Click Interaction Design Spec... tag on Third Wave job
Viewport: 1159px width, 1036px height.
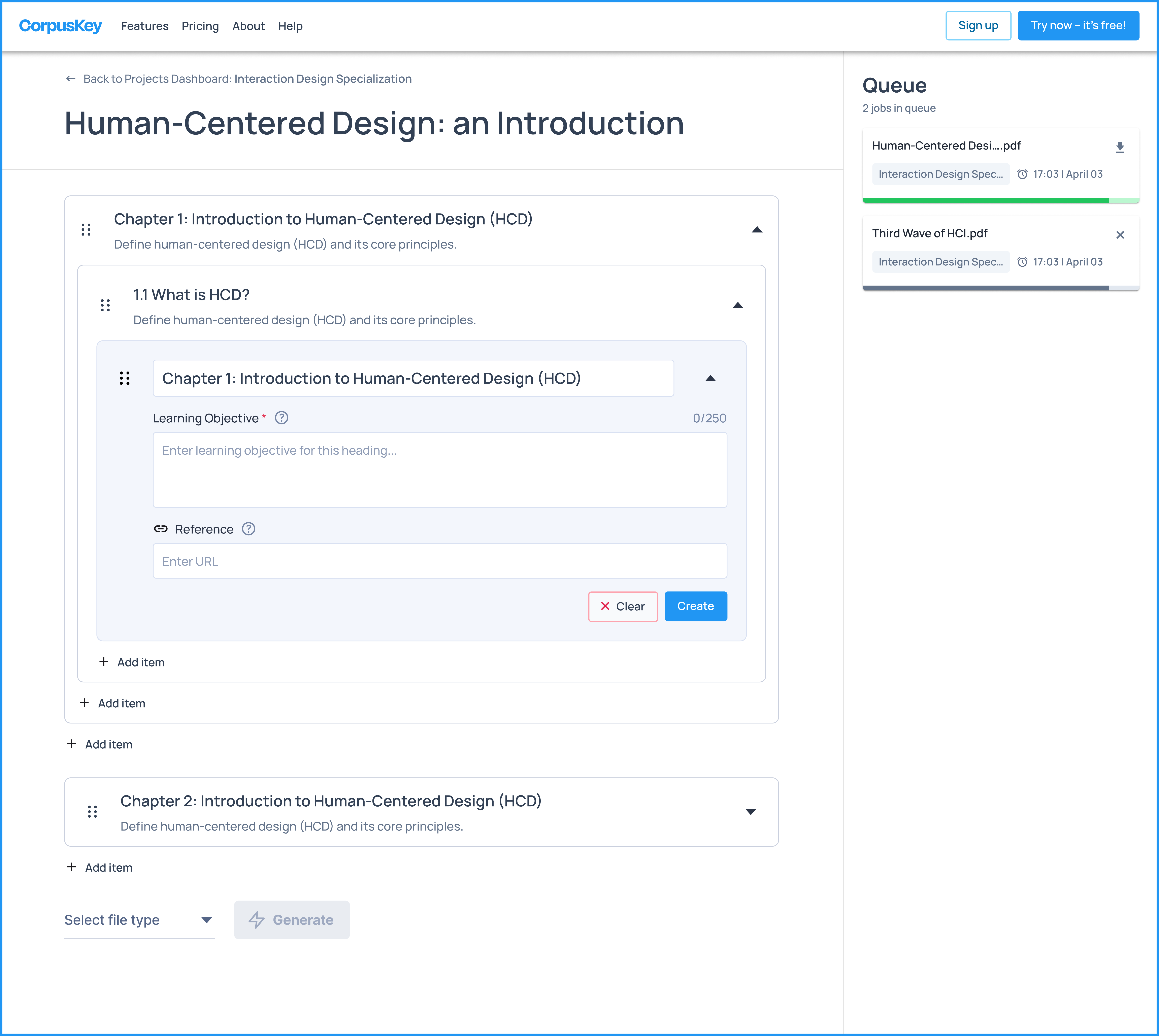point(940,262)
